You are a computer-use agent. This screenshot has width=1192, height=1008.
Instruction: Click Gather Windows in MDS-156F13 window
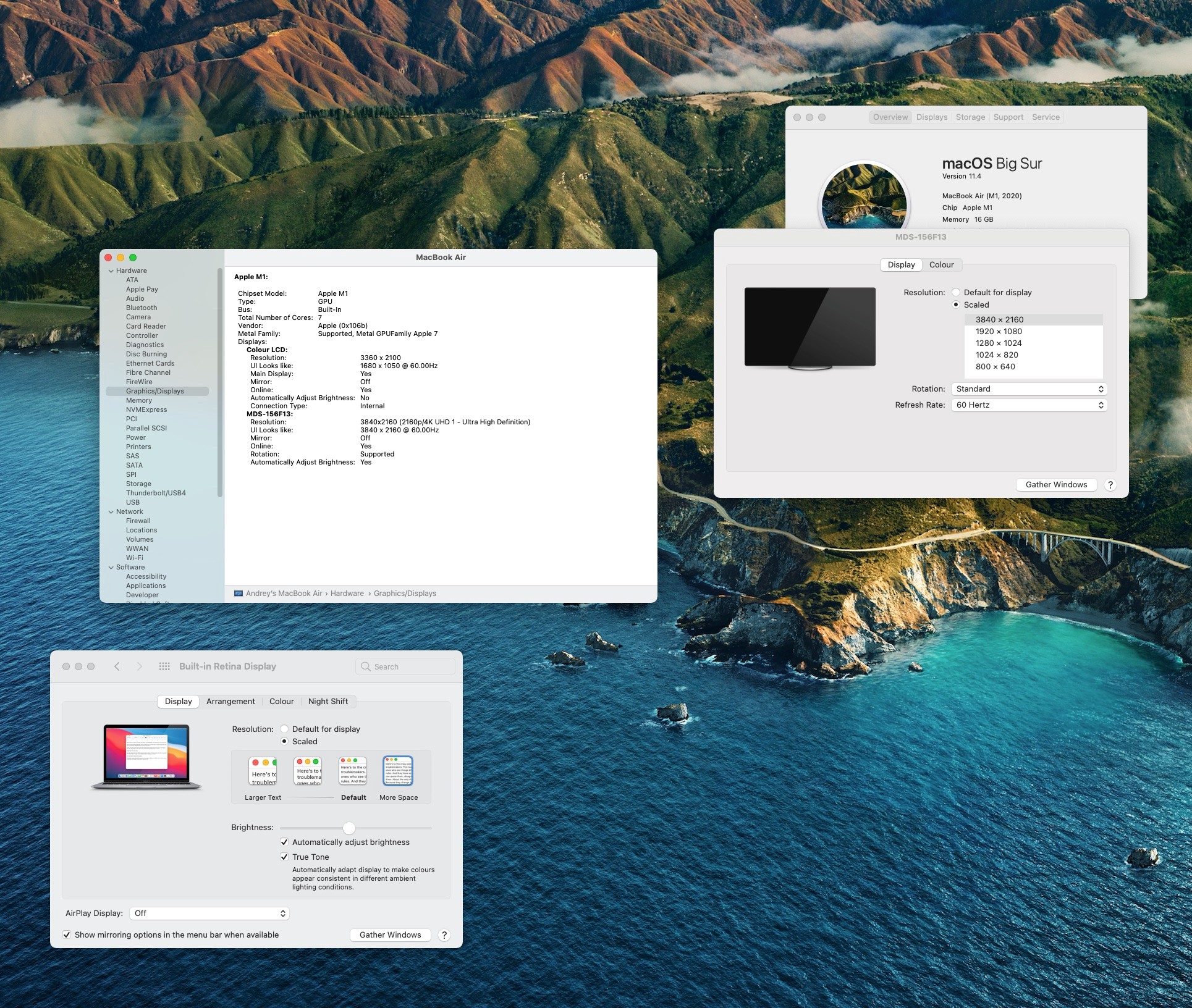click(1056, 484)
